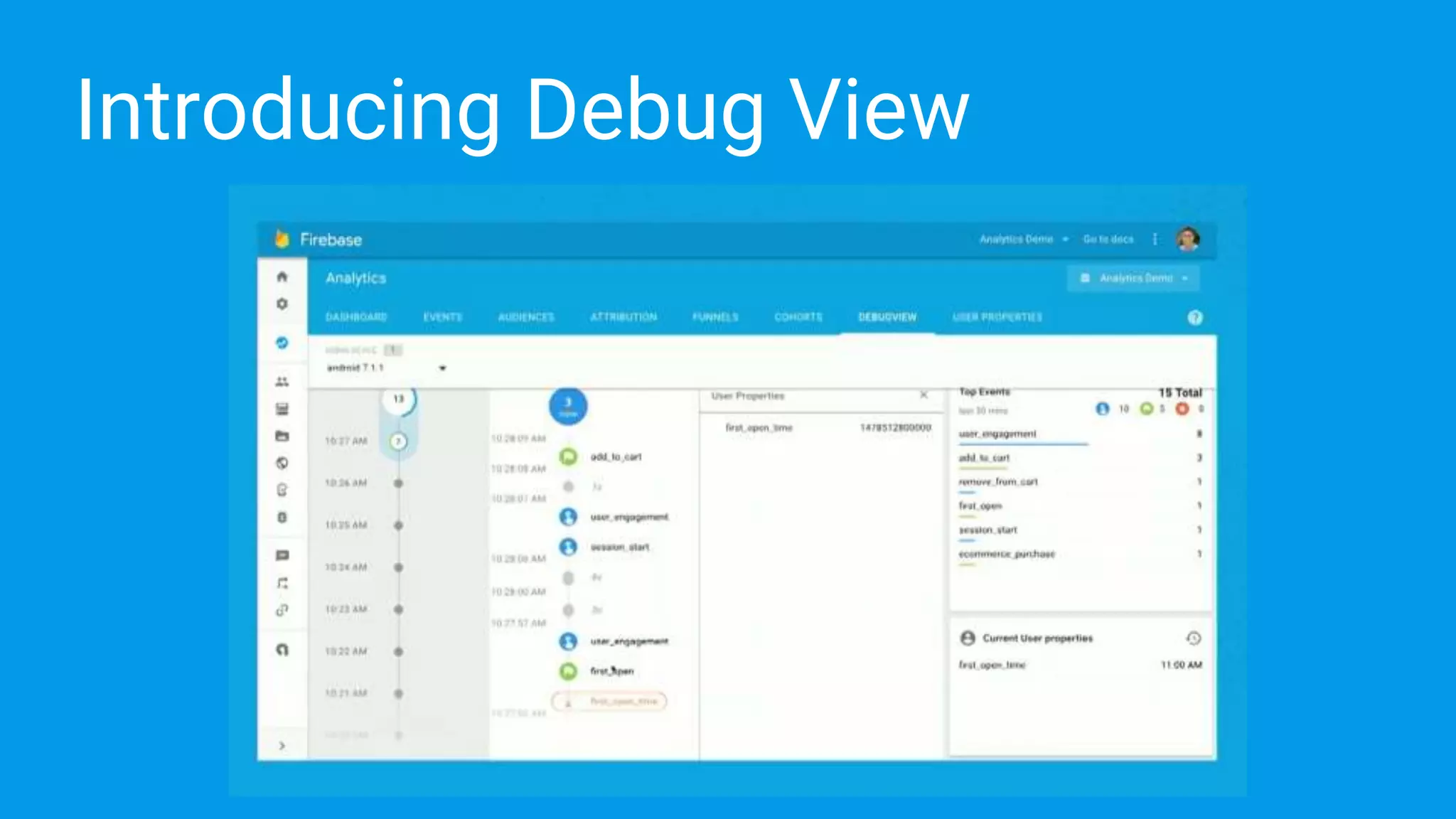Switch to the Audiences tab

click(x=526, y=317)
